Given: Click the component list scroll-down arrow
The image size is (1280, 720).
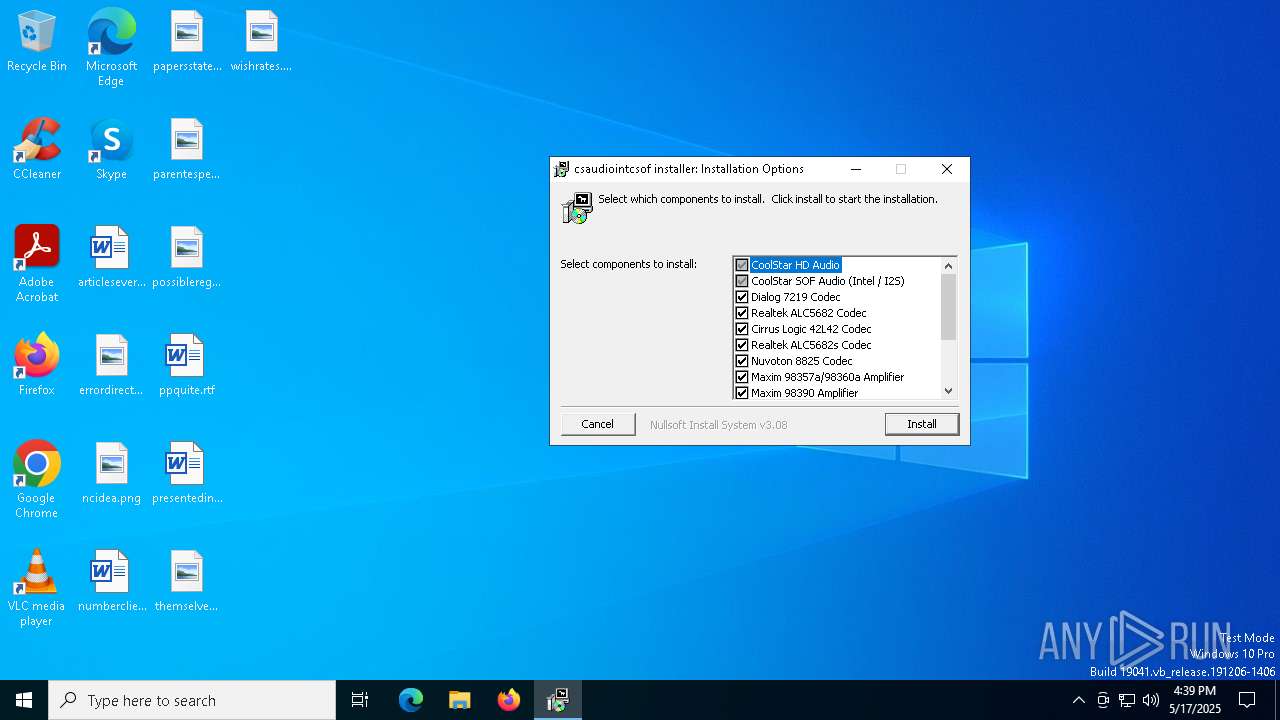Looking at the screenshot, I should point(948,391).
